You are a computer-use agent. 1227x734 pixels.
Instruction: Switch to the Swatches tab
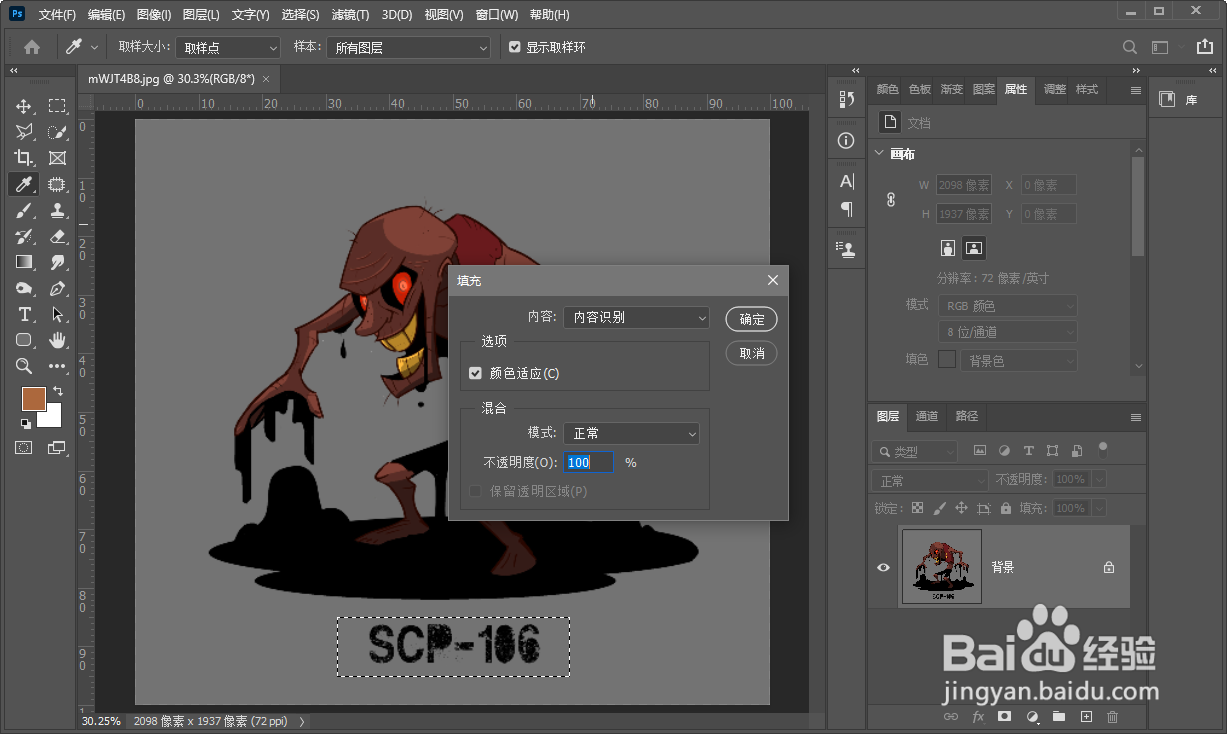919,89
